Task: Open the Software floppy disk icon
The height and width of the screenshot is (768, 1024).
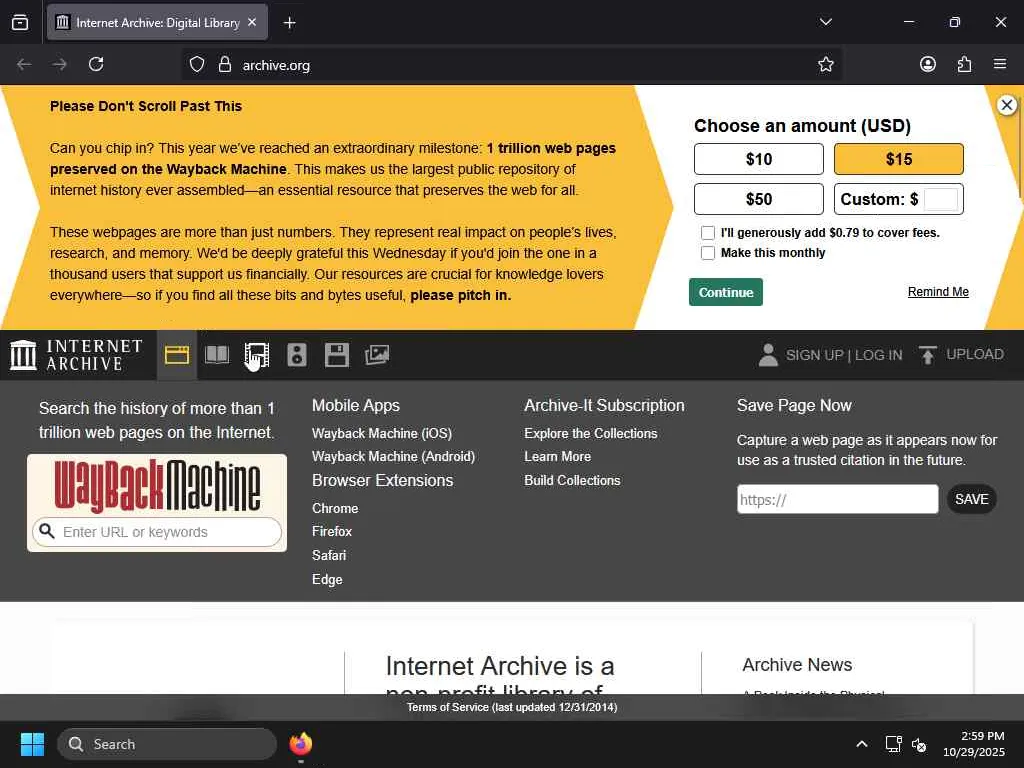Action: click(x=337, y=355)
